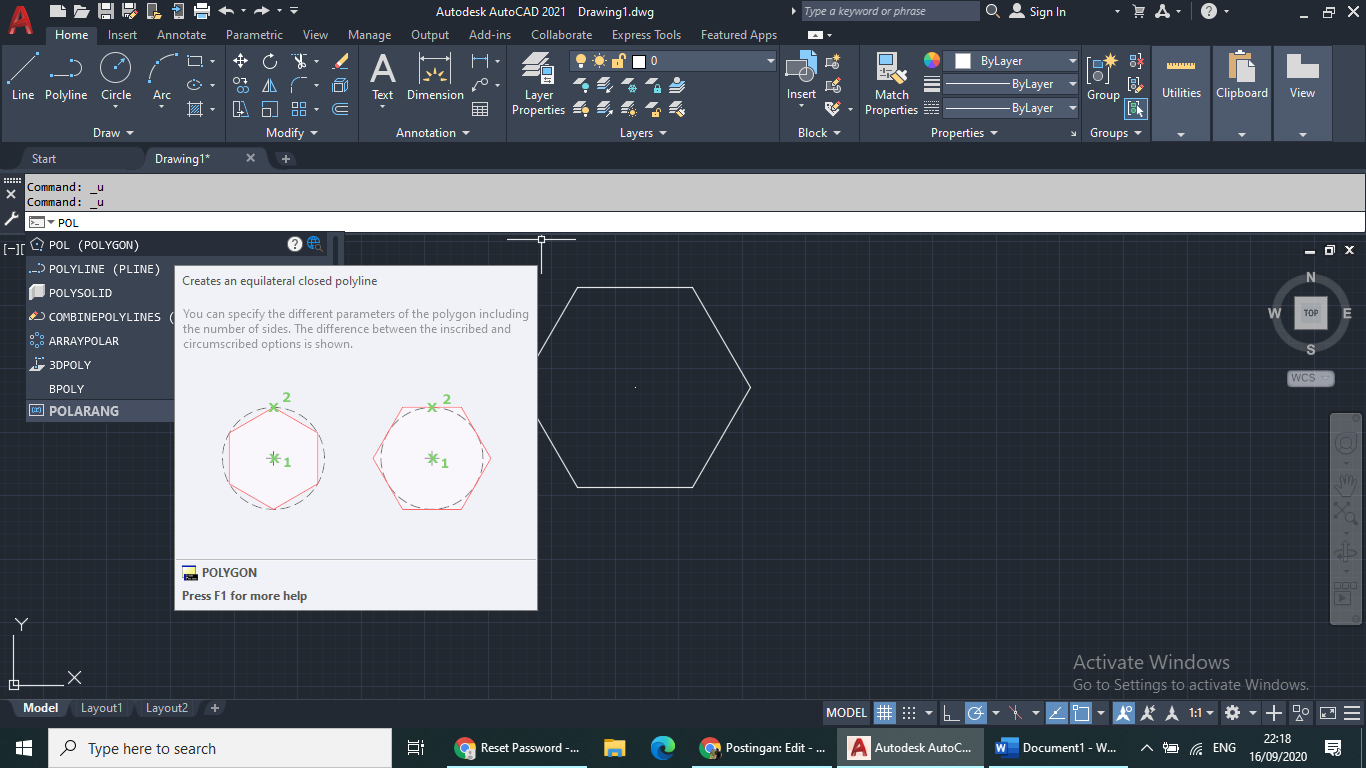The image size is (1366, 768).
Task: Expand the Draw panel
Action: 113,133
